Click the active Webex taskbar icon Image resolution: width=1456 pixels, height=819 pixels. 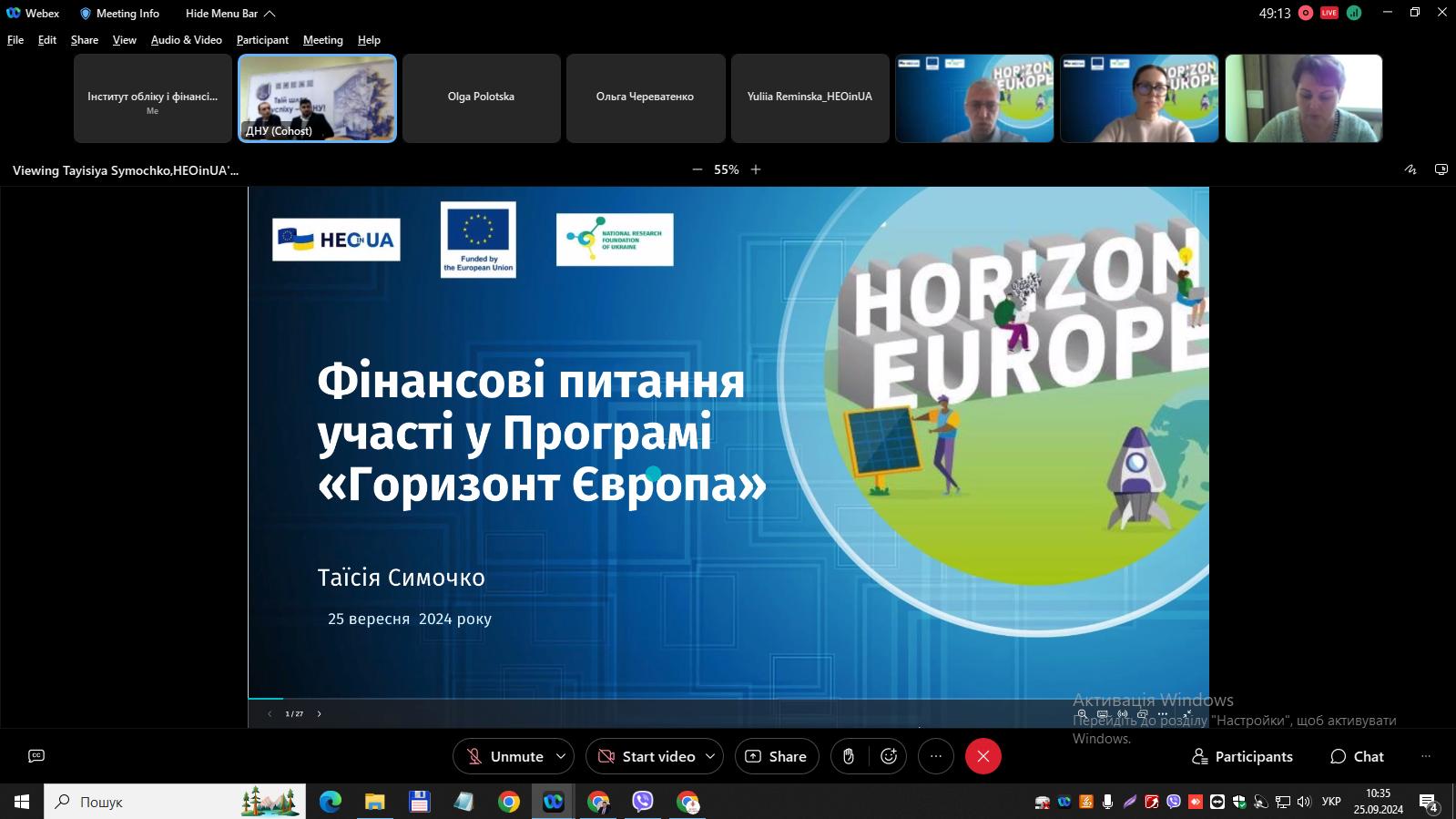pos(554,802)
